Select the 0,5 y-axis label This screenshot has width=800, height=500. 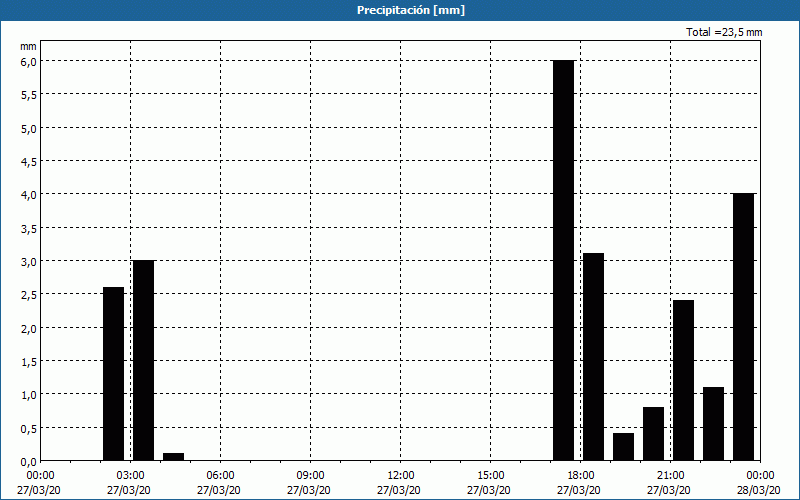pyautogui.click(x=29, y=429)
